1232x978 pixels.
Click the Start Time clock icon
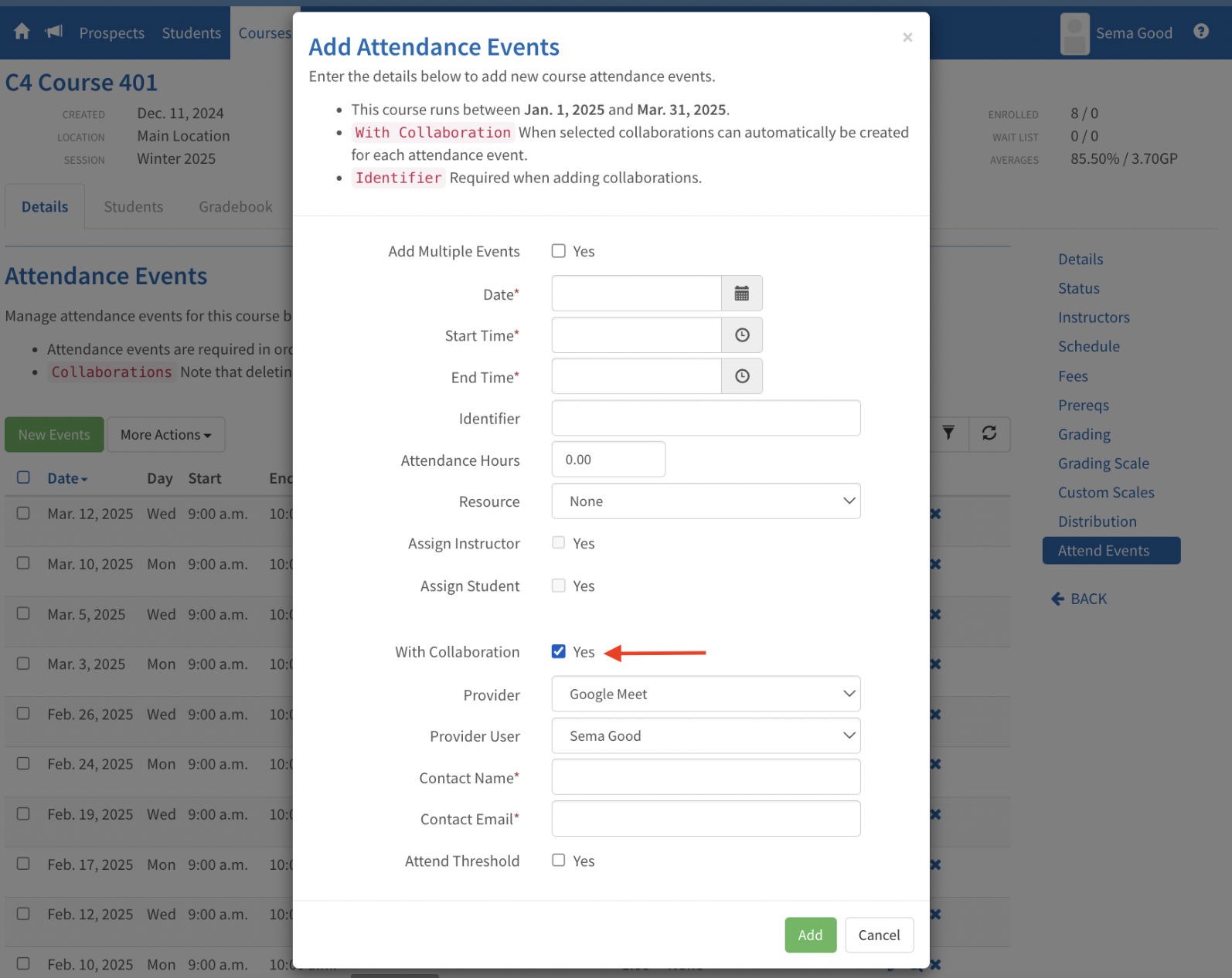coord(741,335)
